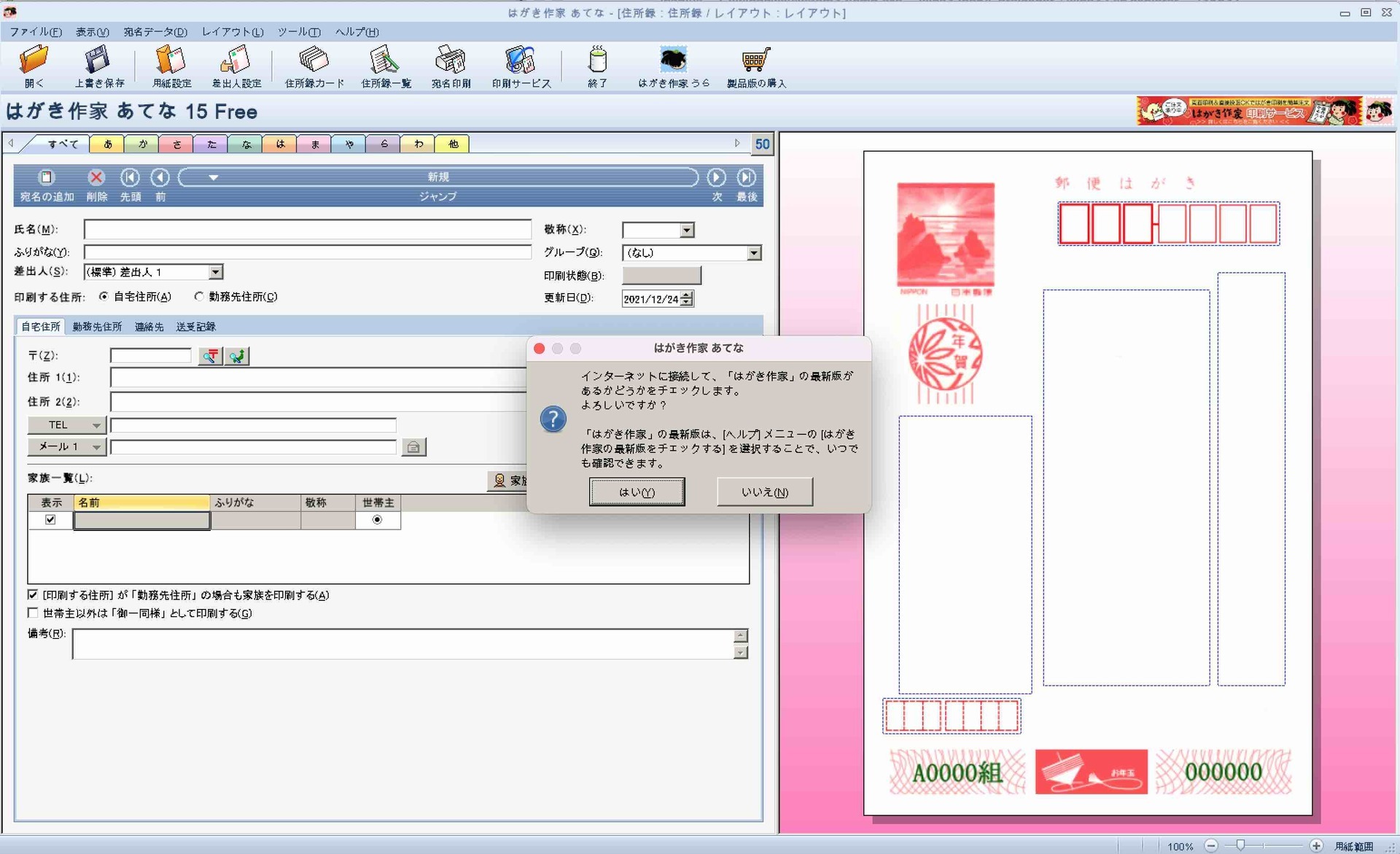The width and height of the screenshot is (1400, 854).
Task: Select 世帯主 radio in family row
Action: click(377, 520)
